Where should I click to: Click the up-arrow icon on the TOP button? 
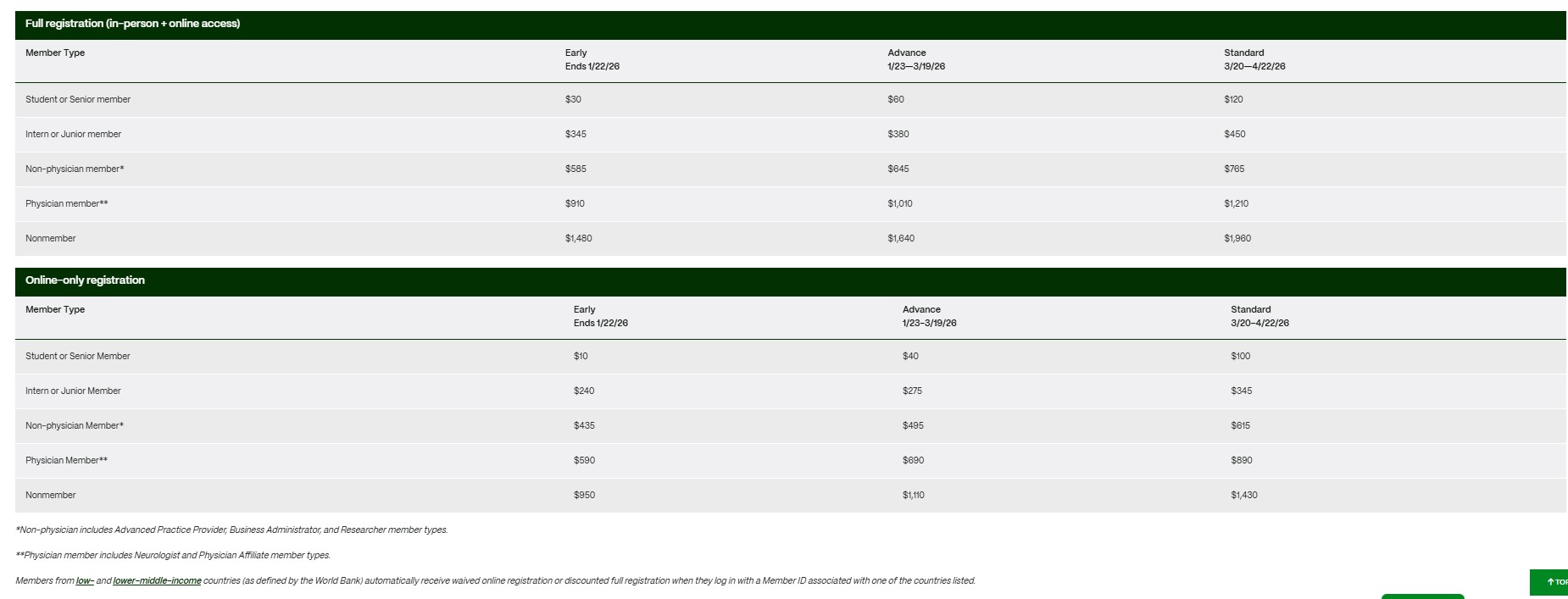1550,582
